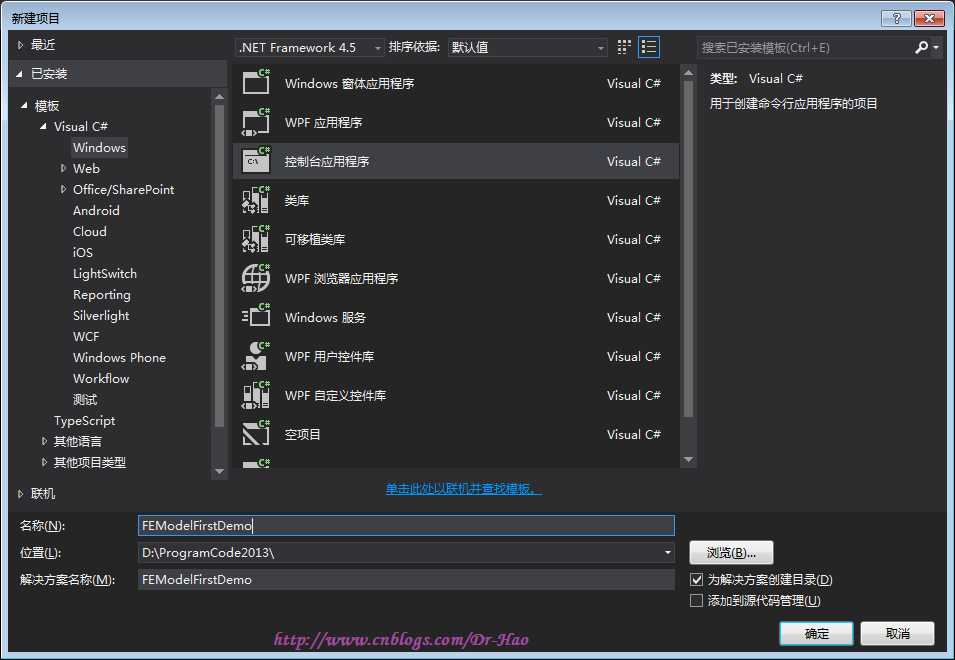The image size is (955, 660).
Task: Click the template list scrollbar down arrow
Action: [688, 459]
